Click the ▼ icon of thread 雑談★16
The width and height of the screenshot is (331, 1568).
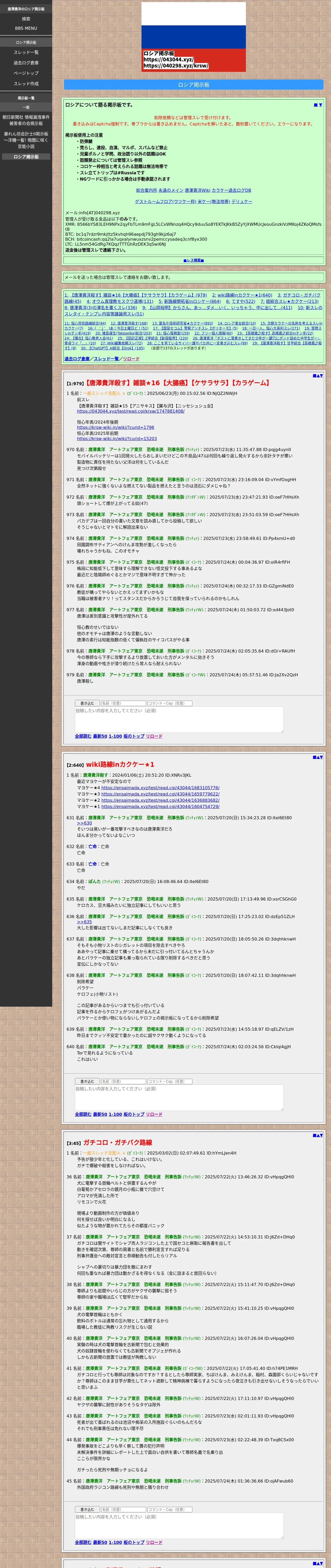click(321, 376)
